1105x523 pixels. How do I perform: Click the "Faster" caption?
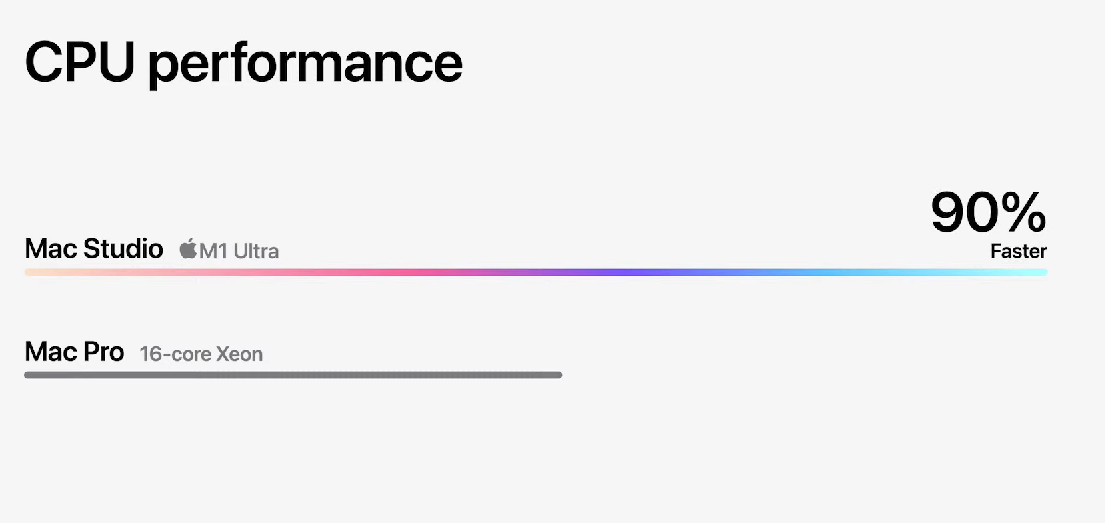tap(1018, 251)
